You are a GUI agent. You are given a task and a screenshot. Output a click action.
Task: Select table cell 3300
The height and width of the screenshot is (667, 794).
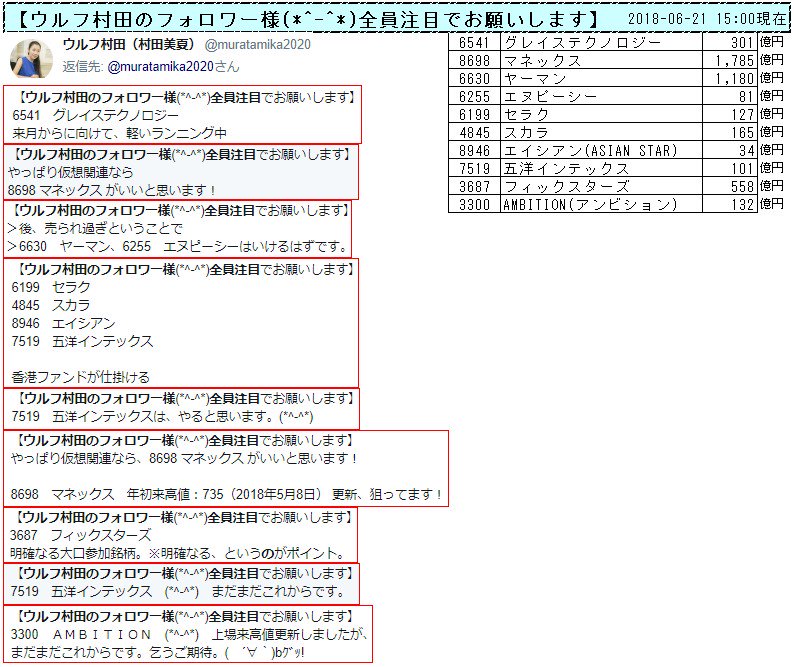click(474, 204)
